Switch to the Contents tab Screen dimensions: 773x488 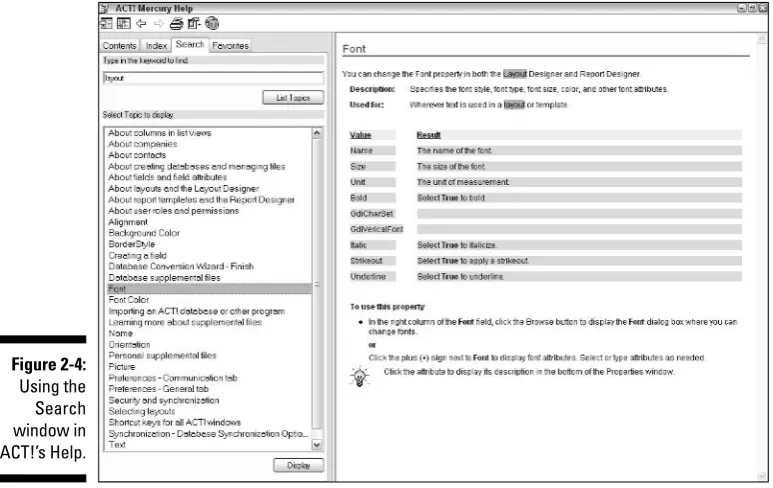(119, 45)
